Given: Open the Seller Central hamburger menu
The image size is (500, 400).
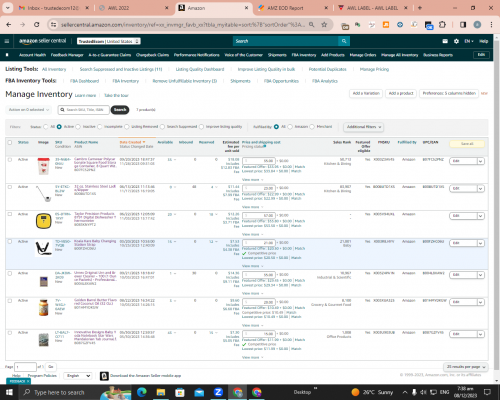Looking at the screenshot, I should tap(7, 41).
